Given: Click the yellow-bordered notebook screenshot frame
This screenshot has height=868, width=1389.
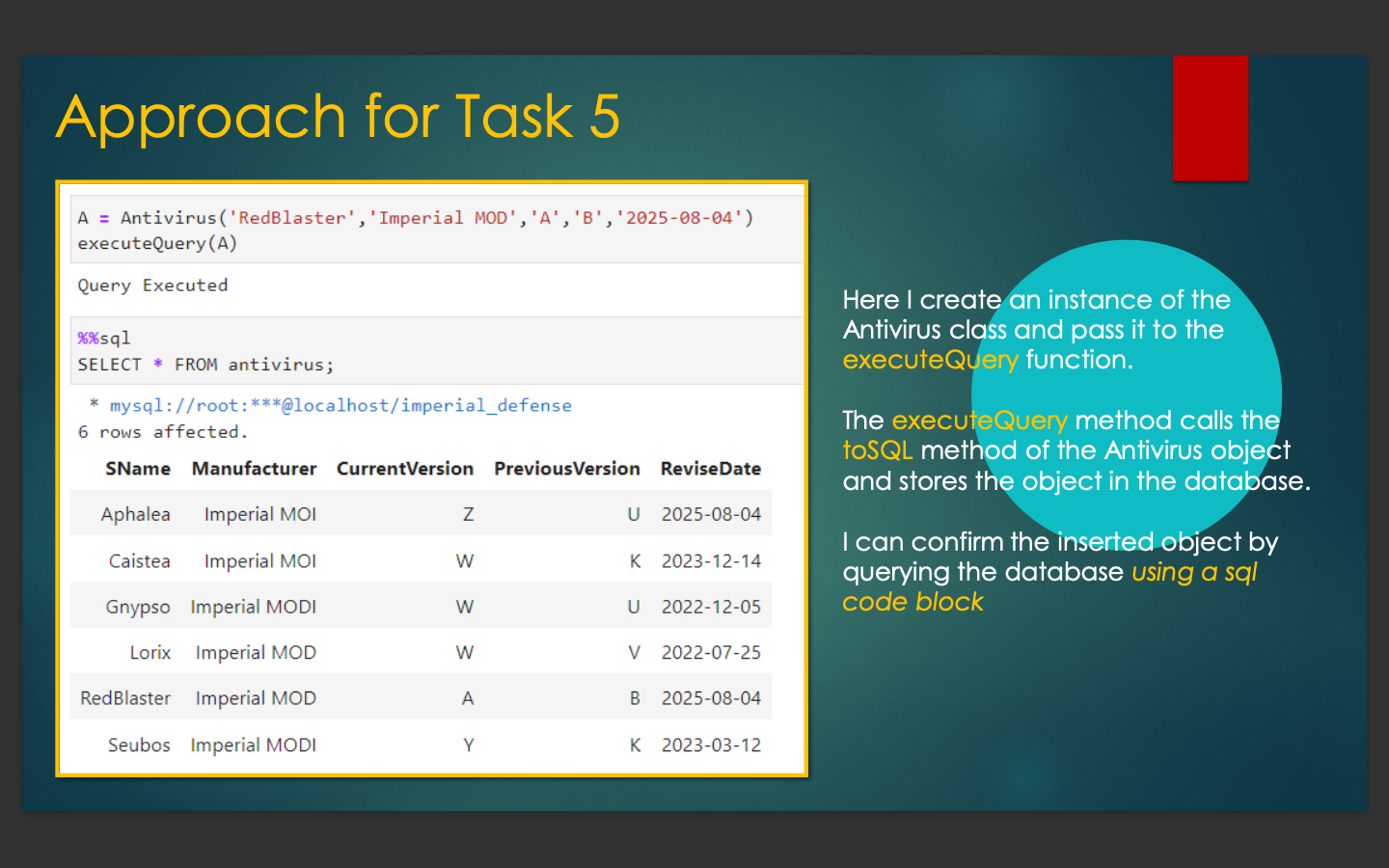Looking at the screenshot, I should click(x=432, y=183).
